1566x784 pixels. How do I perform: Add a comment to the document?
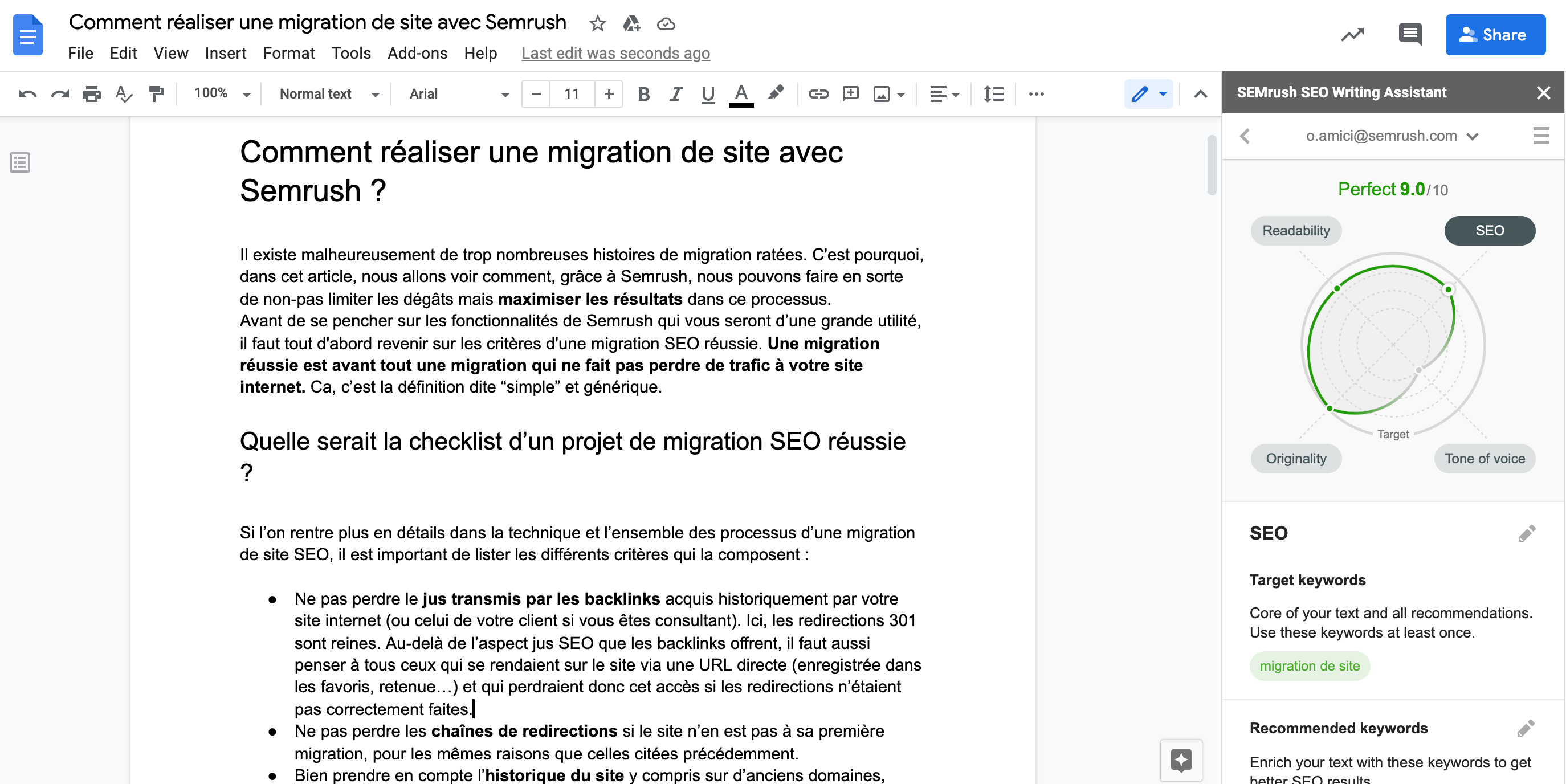coord(850,93)
